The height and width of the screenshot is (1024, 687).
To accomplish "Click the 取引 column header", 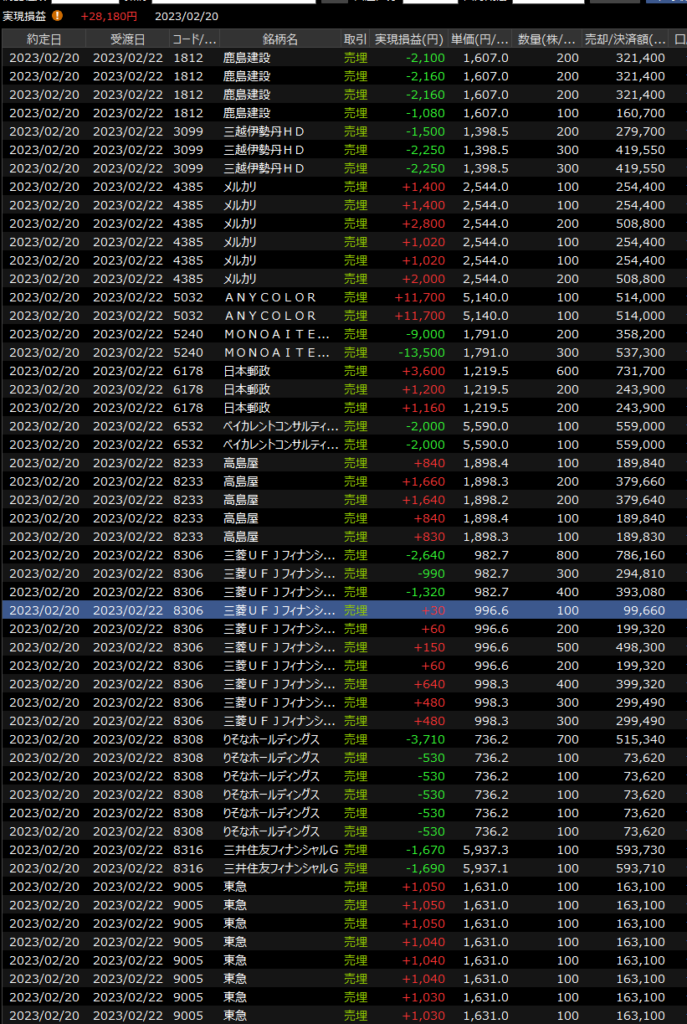I will coord(355,39).
